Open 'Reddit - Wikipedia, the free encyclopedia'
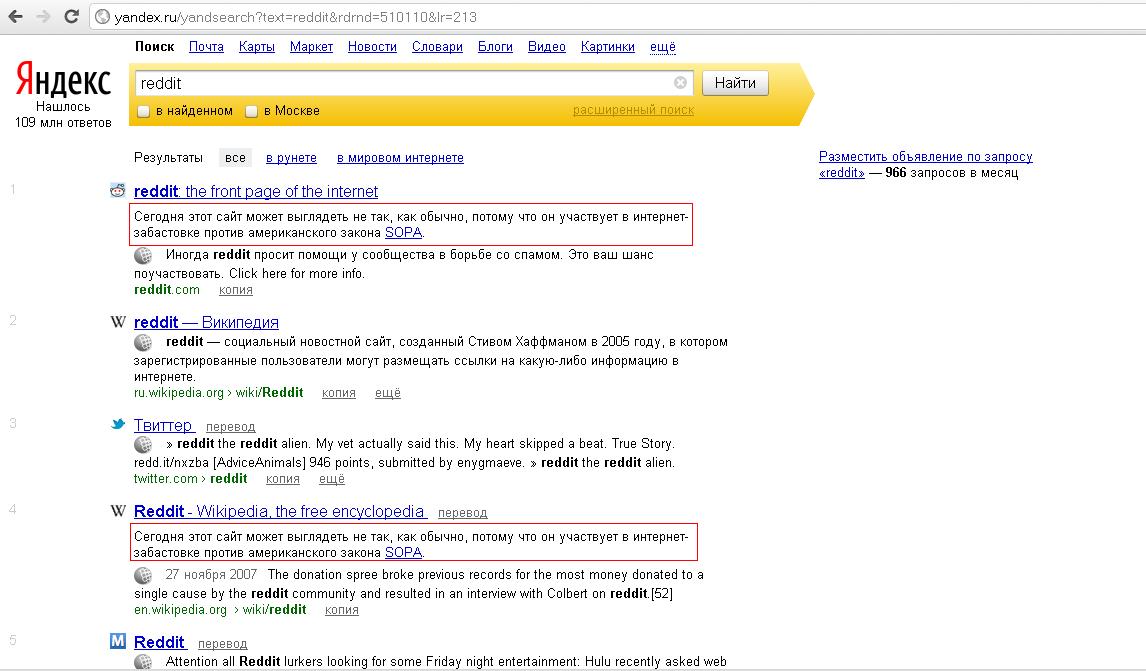Viewport: 1146px width, 671px height. [x=279, y=511]
